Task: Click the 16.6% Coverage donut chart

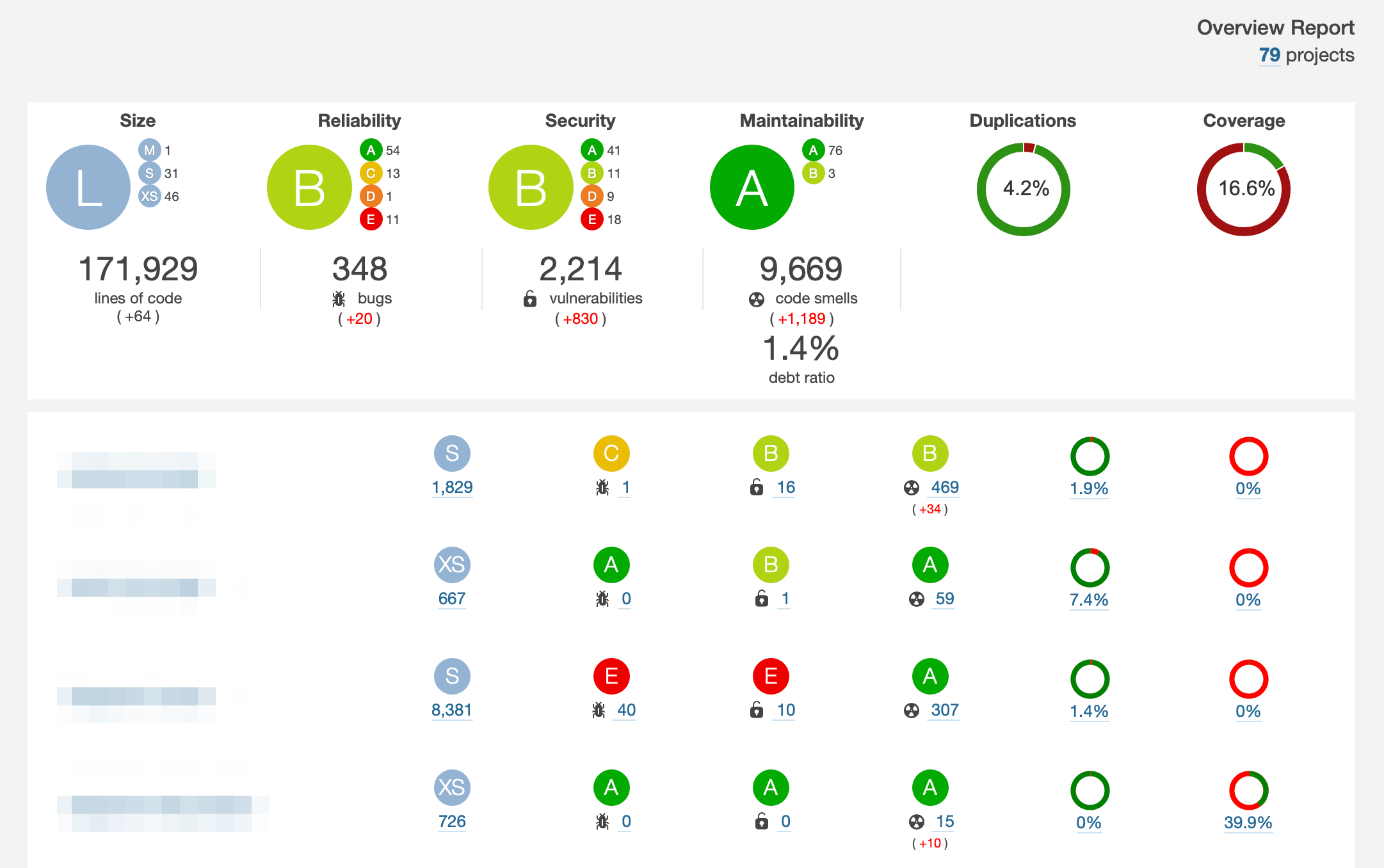Action: click(1244, 189)
